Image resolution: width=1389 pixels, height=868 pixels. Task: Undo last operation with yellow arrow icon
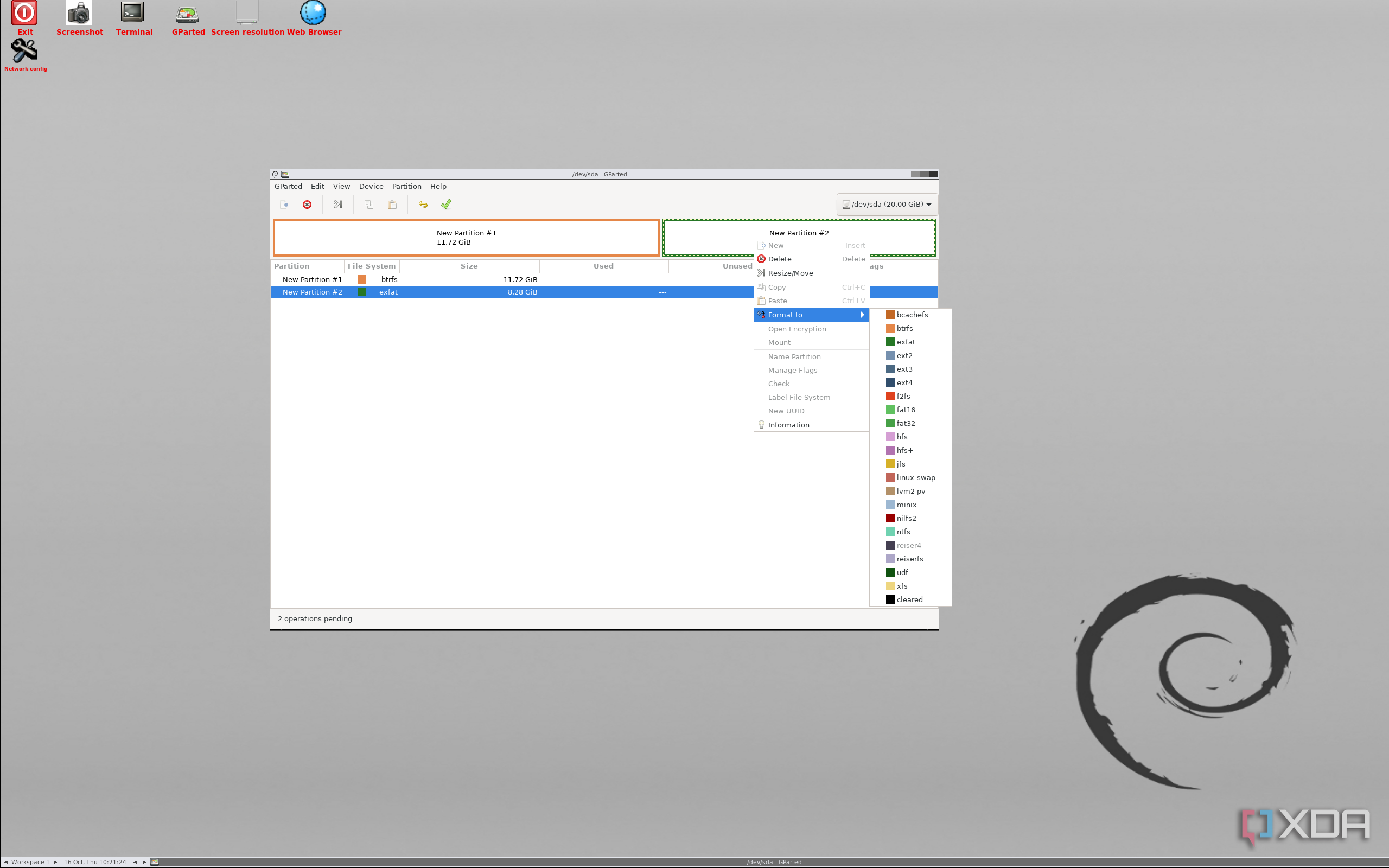tap(423, 205)
